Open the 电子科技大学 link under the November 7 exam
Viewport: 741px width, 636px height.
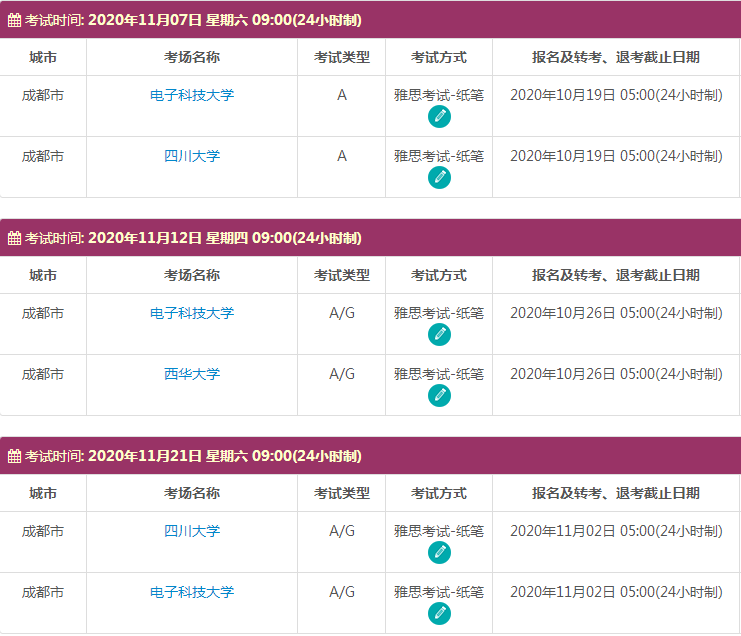(x=192, y=96)
